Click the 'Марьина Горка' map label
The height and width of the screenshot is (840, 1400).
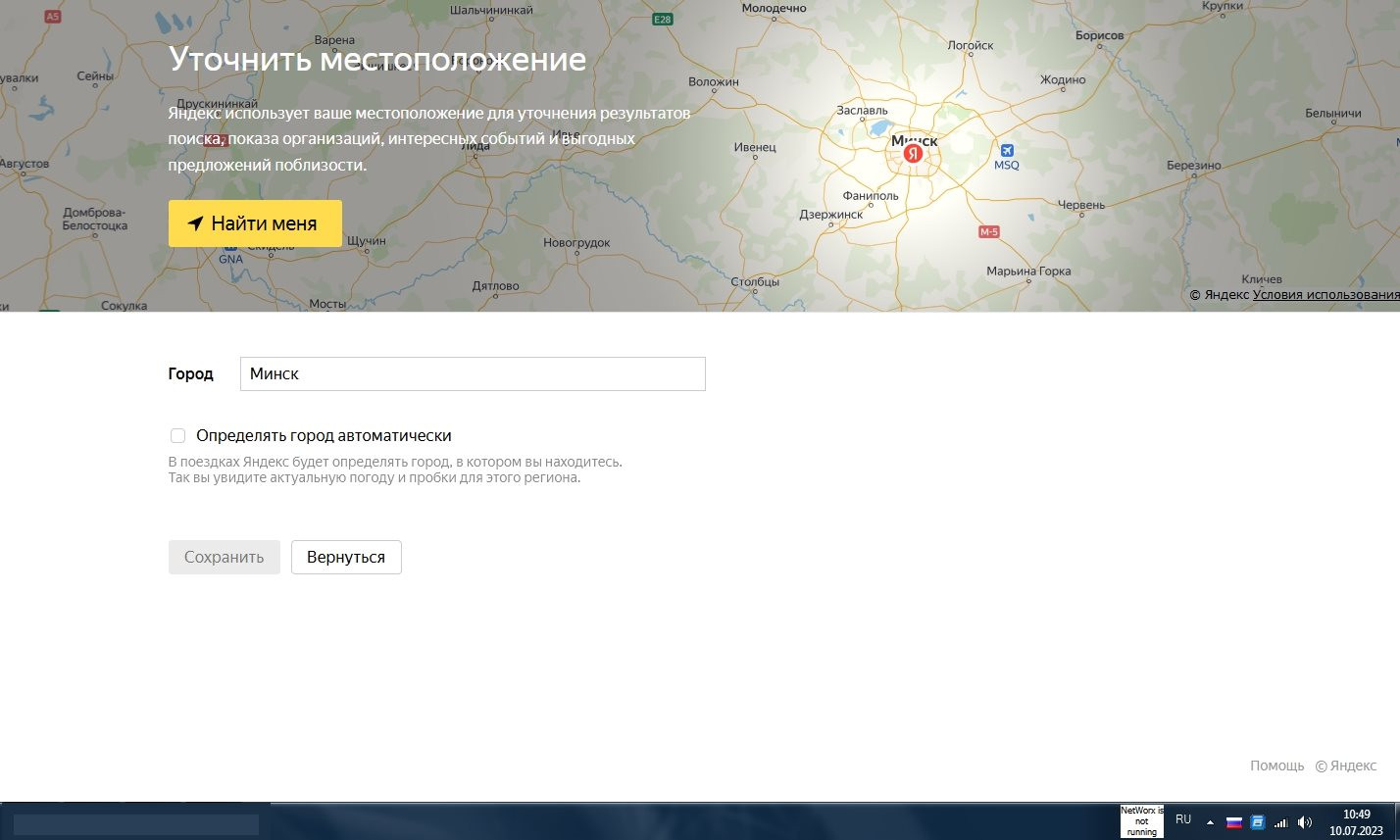[1029, 271]
